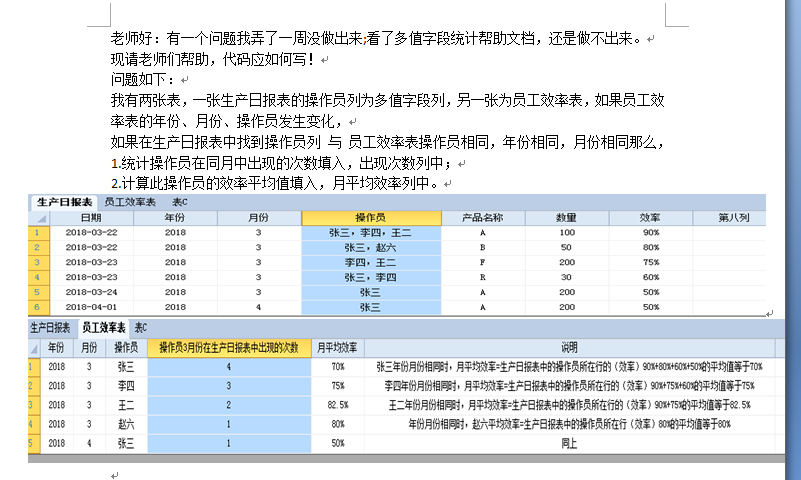Click the 数量 column header
Screen dimensions: 801x480
[566, 217]
